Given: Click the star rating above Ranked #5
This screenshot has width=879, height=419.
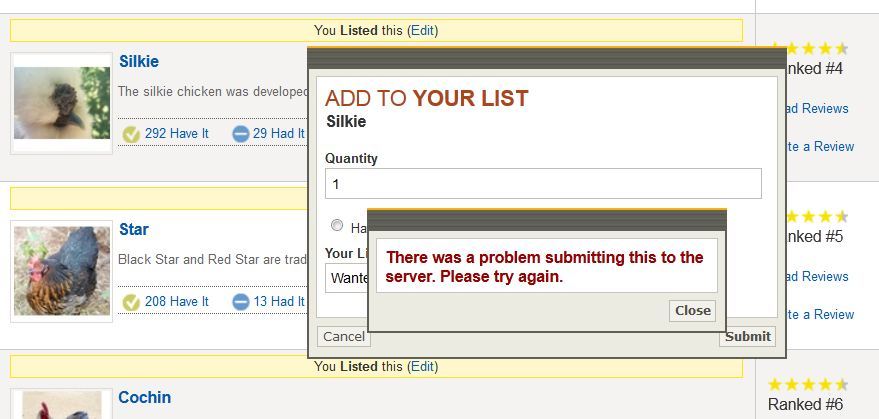Looking at the screenshot, I should [x=810, y=216].
